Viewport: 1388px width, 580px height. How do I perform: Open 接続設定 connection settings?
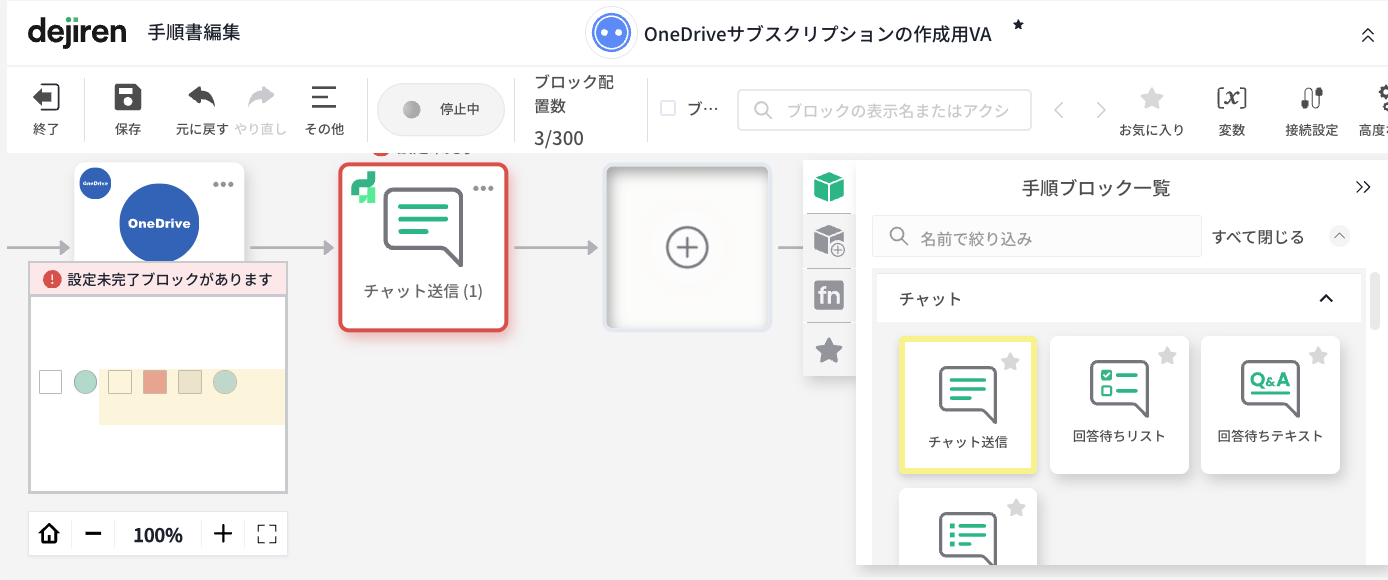[1312, 110]
